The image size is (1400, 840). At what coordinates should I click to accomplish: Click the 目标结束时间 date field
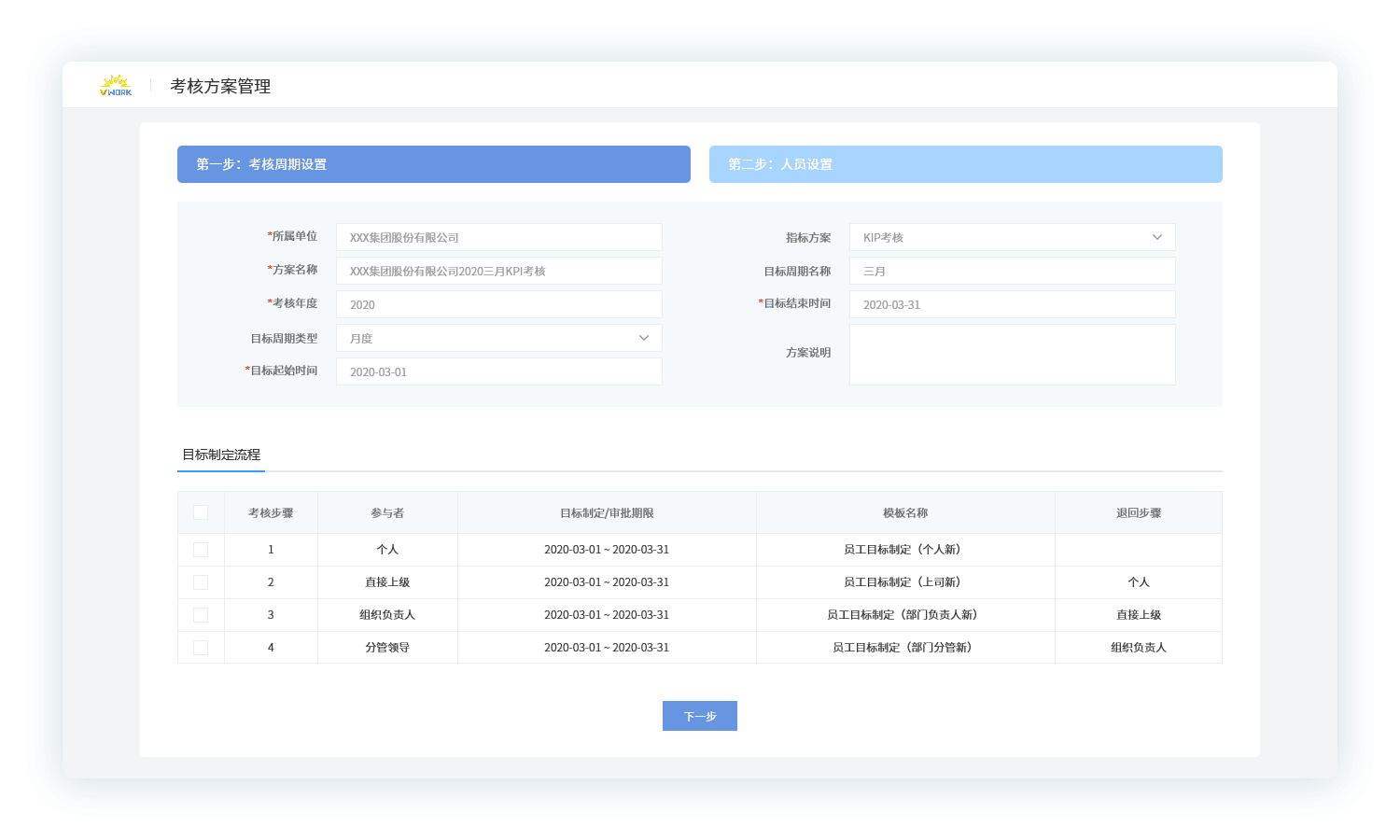click(x=1013, y=304)
